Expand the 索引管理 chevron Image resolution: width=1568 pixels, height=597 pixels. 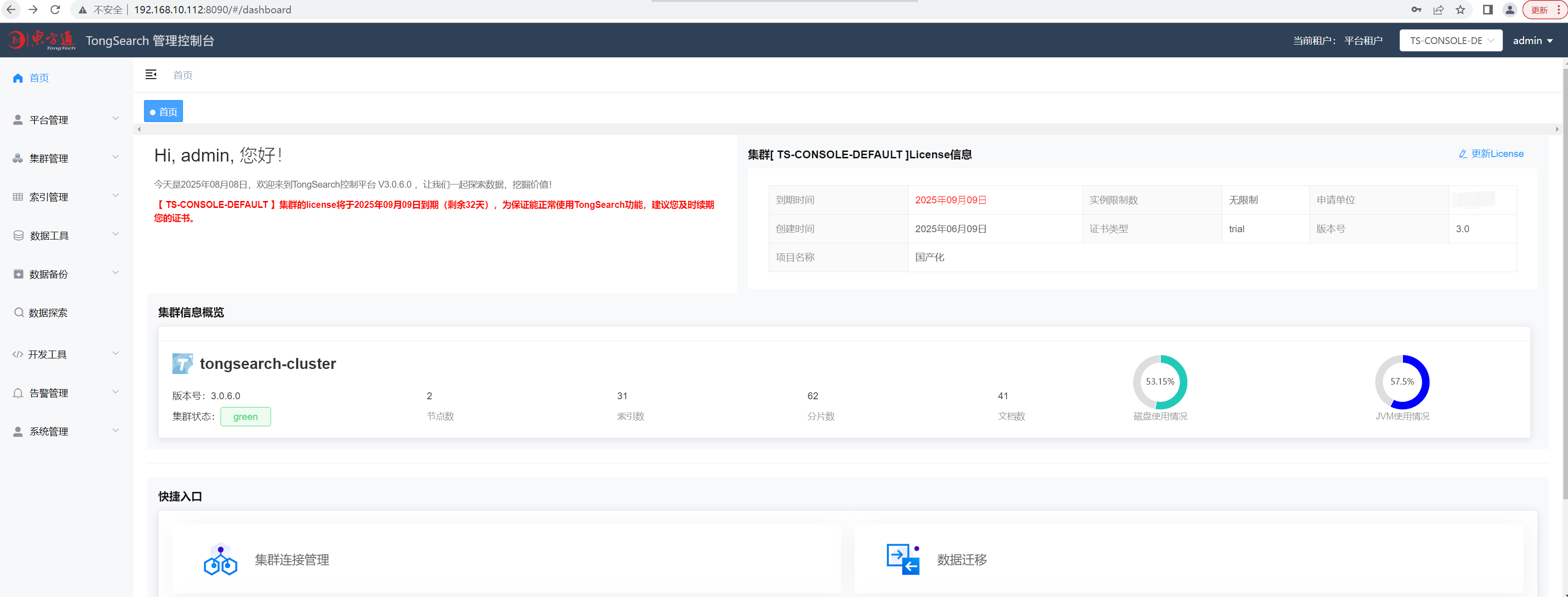click(116, 195)
